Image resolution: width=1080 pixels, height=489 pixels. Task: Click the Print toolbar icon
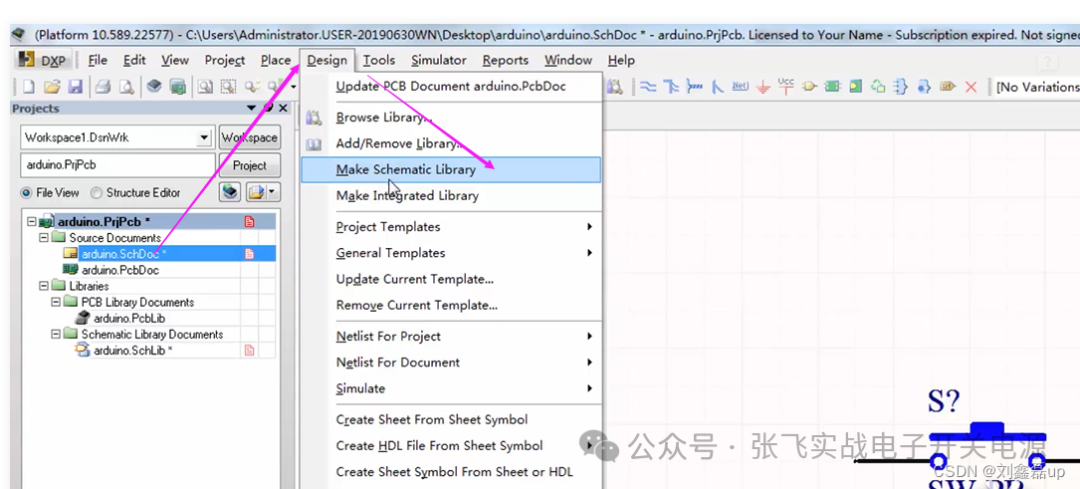click(x=103, y=87)
